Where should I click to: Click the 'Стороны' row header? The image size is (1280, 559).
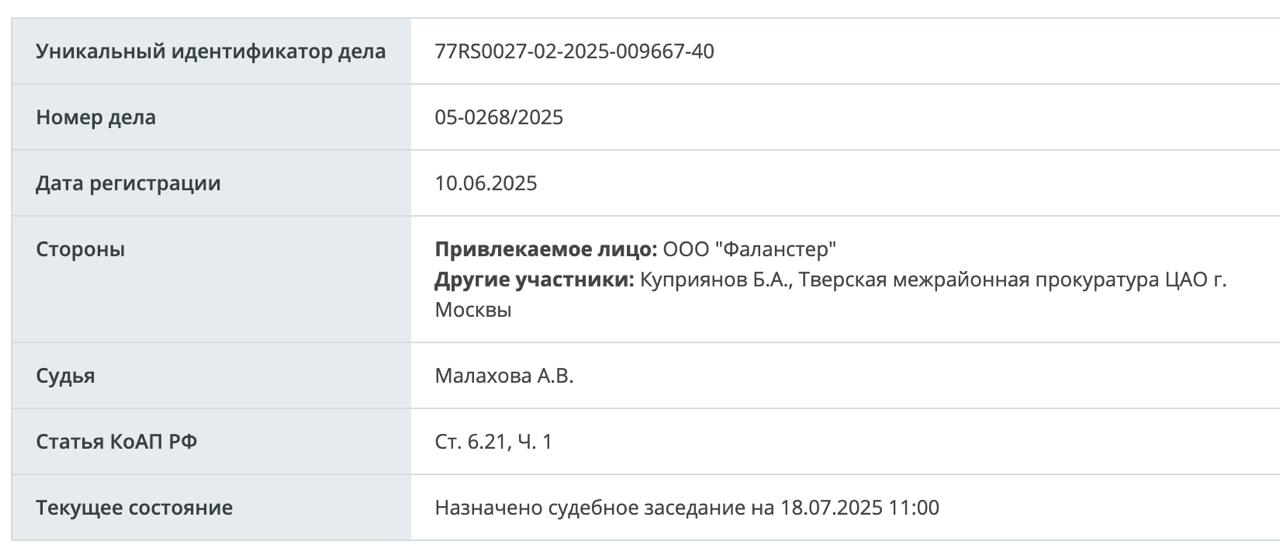211,279
